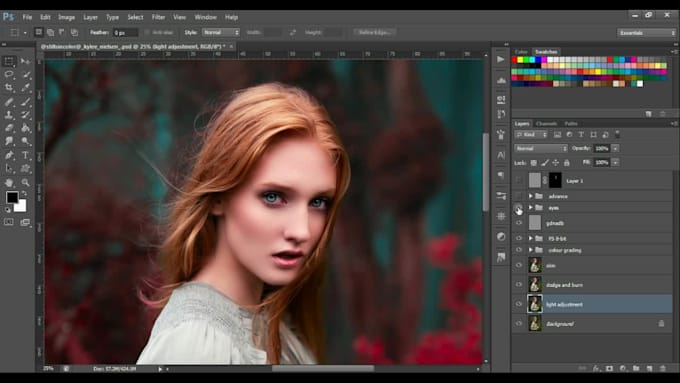Hide the colour grading group
The width and height of the screenshot is (680, 383).
click(519, 250)
